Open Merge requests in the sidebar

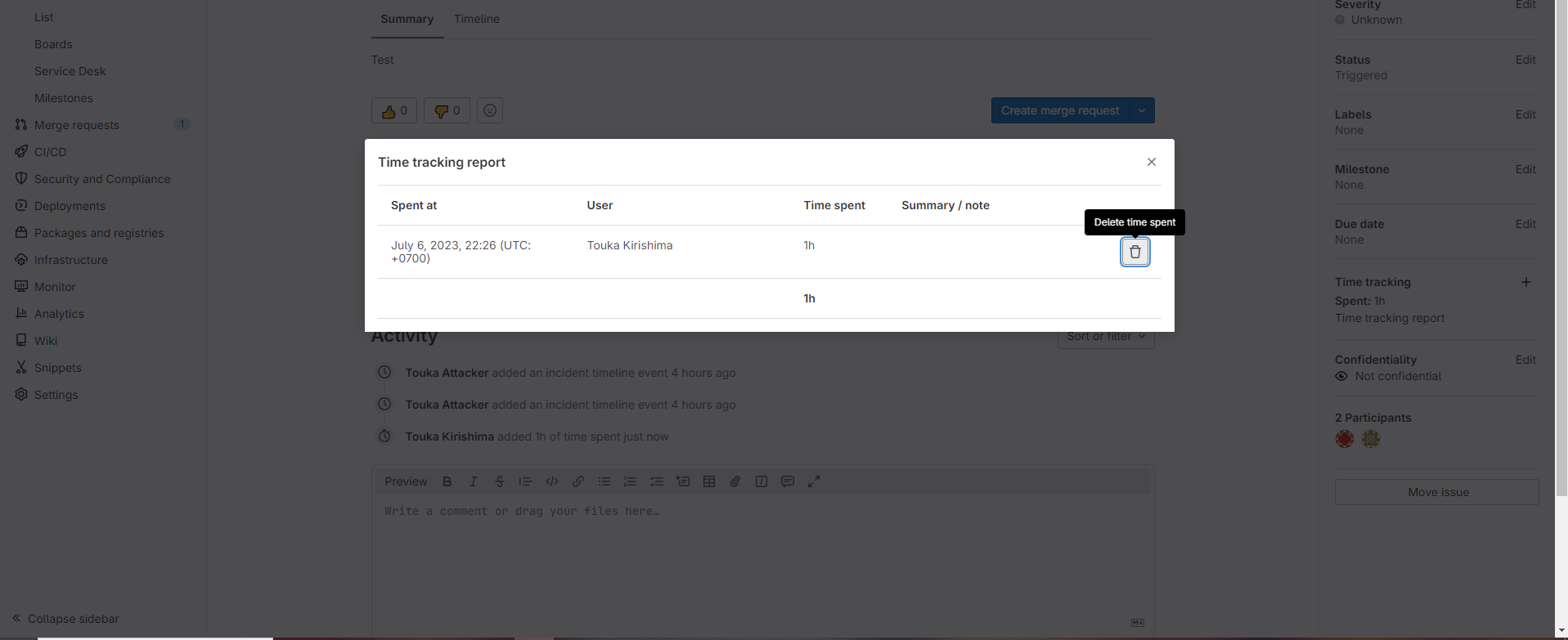click(77, 125)
